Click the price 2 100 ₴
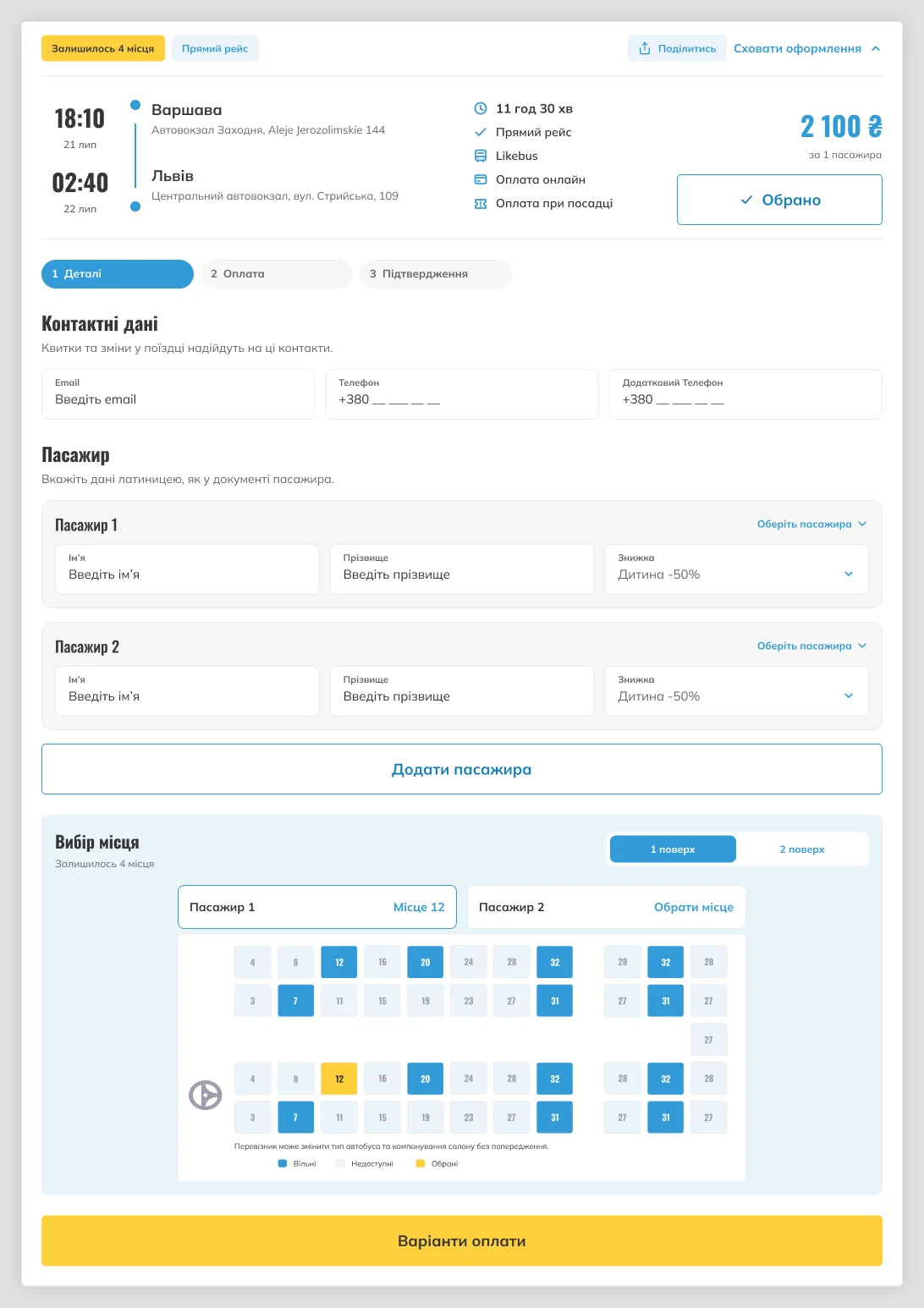This screenshot has height=1308, width=924. pyautogui.click(x=841, y=127)
